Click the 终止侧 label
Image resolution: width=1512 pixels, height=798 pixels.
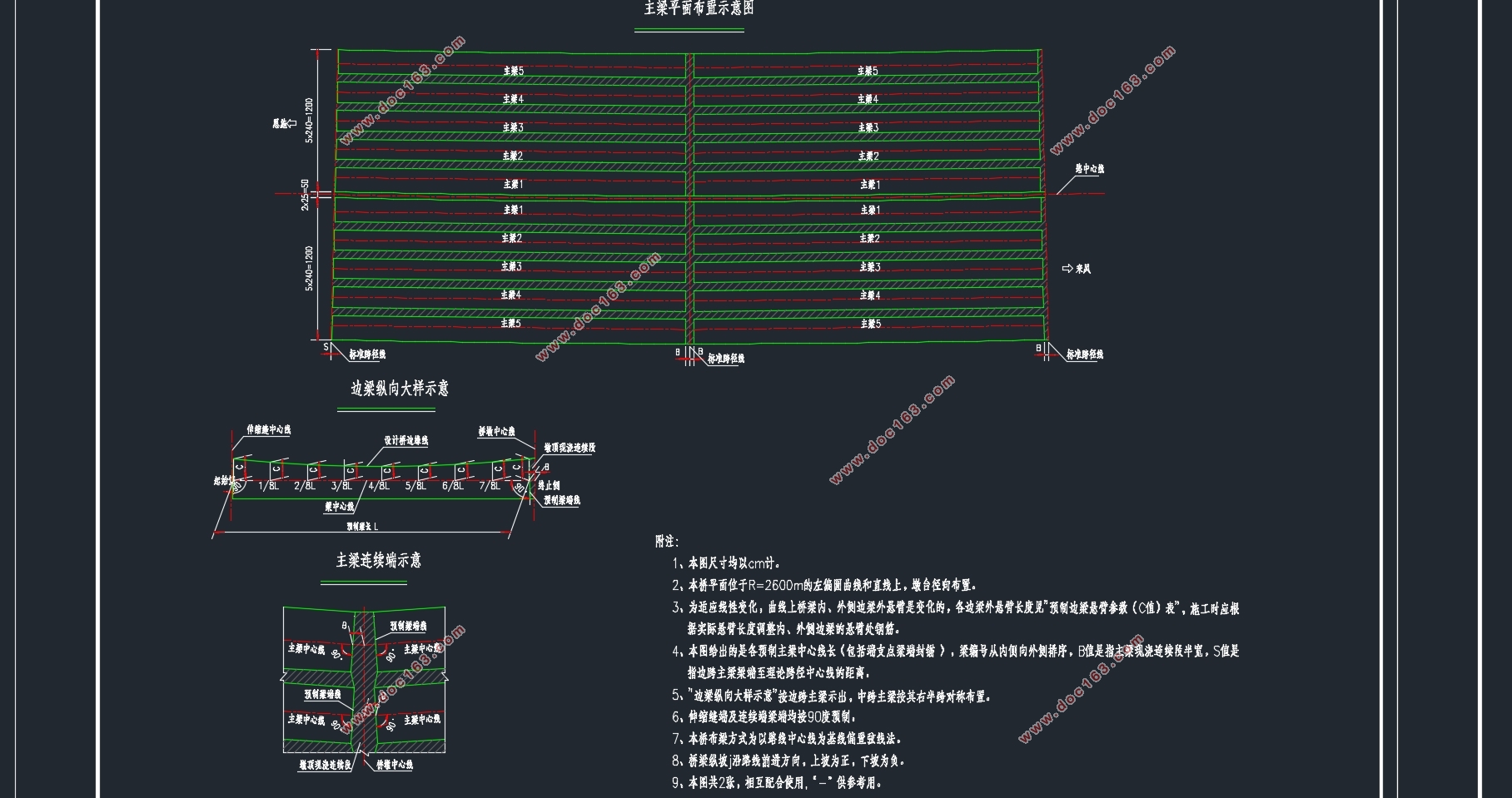(548, 485)
